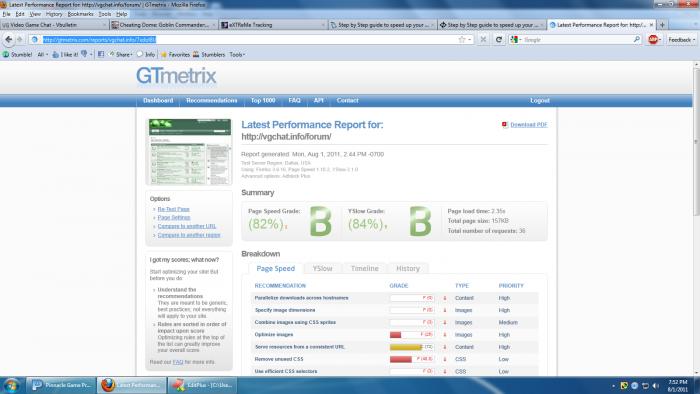Viewport: 700px width, 394px height.
Task: Click the yellow consistent URL grade bar
Action: pyautogui.click(x=412, y=347)
